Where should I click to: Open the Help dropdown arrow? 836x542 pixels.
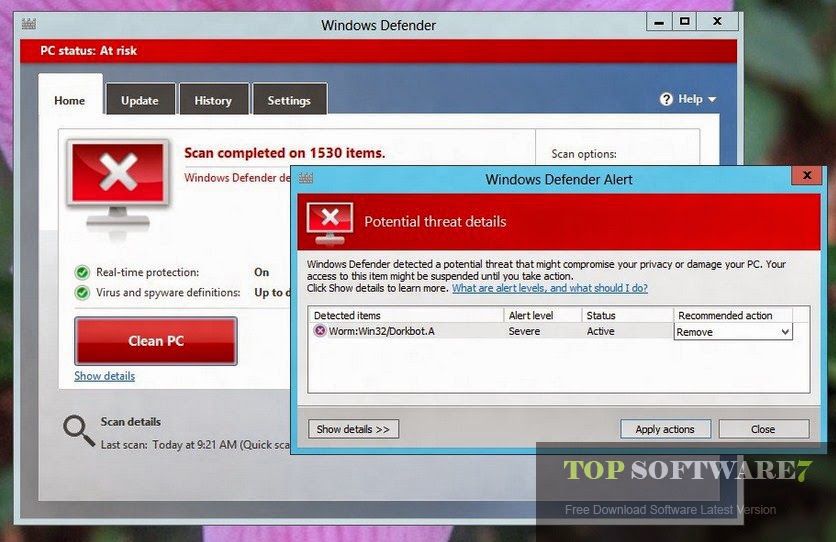click(712, 100)
